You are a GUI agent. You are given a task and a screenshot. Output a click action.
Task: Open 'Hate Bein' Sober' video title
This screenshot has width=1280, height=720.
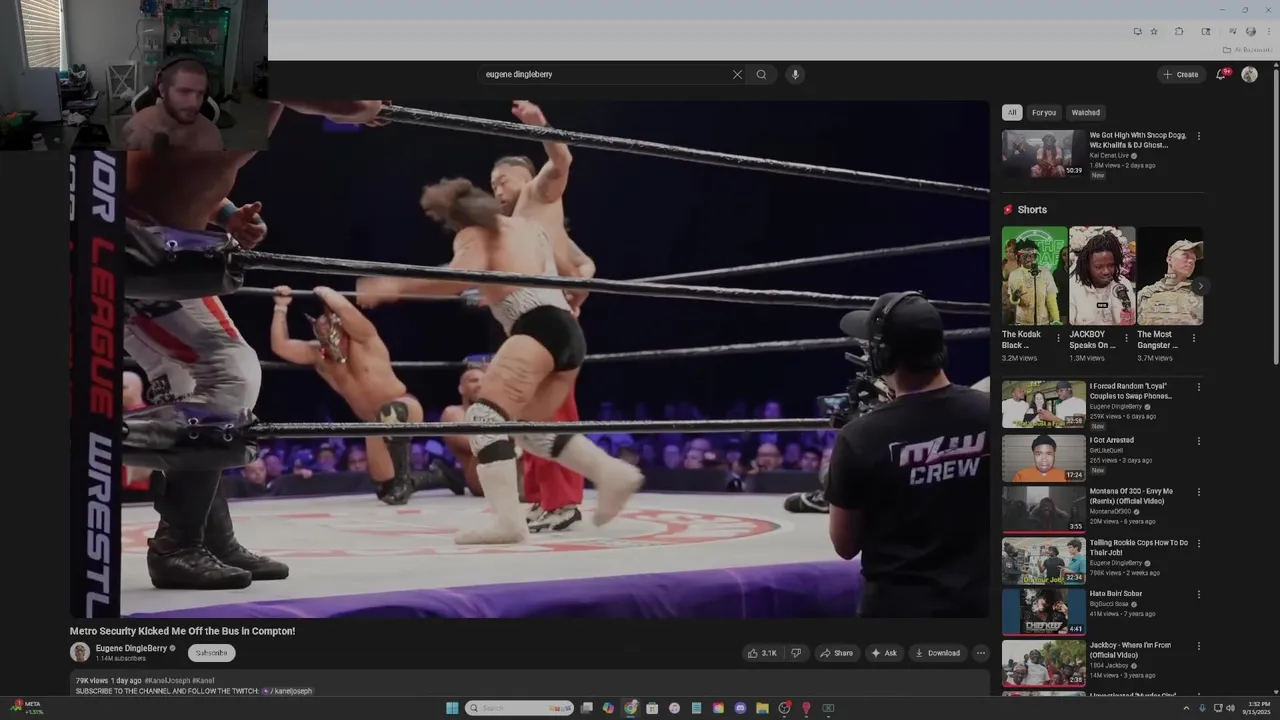[x=1116, y=594]
